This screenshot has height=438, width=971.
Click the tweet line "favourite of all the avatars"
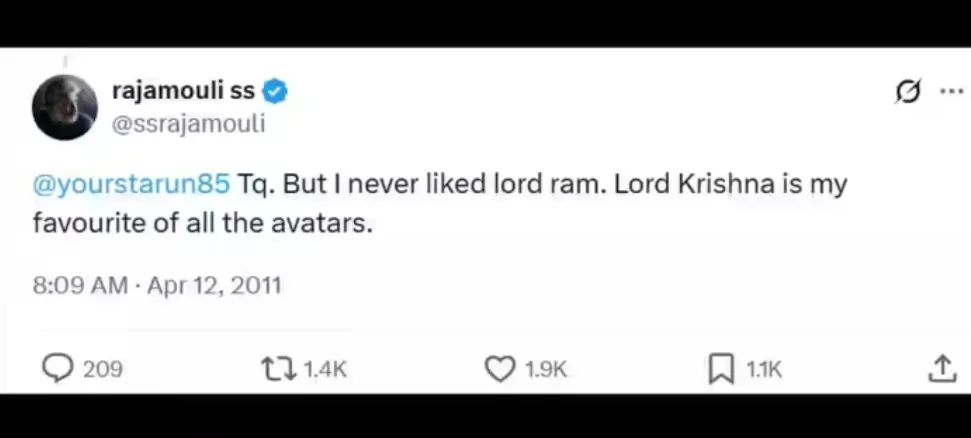point(203,223)
